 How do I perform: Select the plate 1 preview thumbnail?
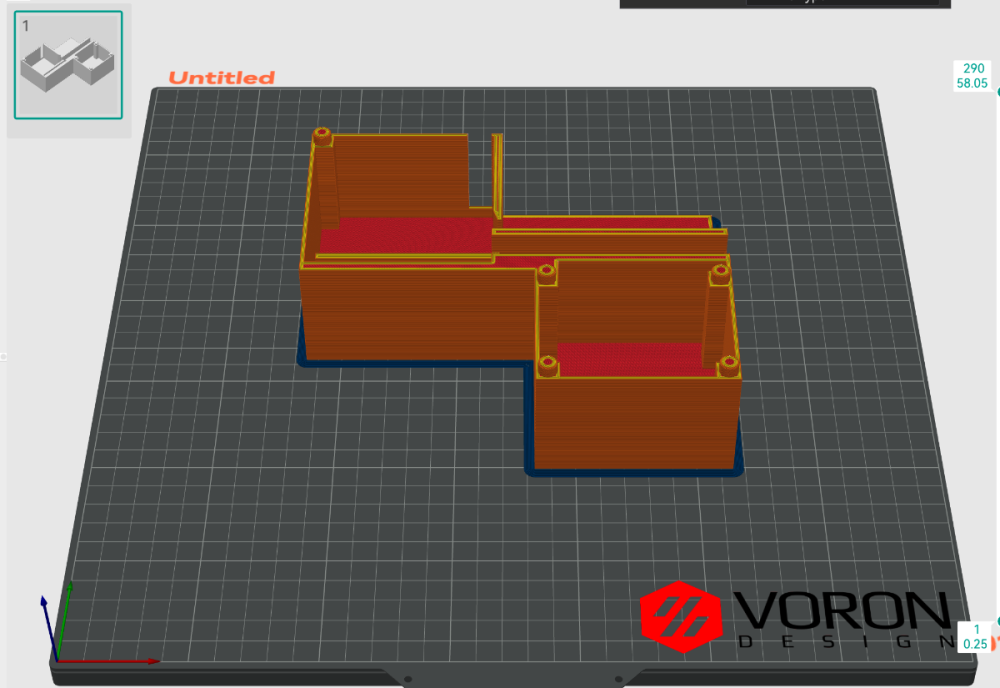coord(68,65)
